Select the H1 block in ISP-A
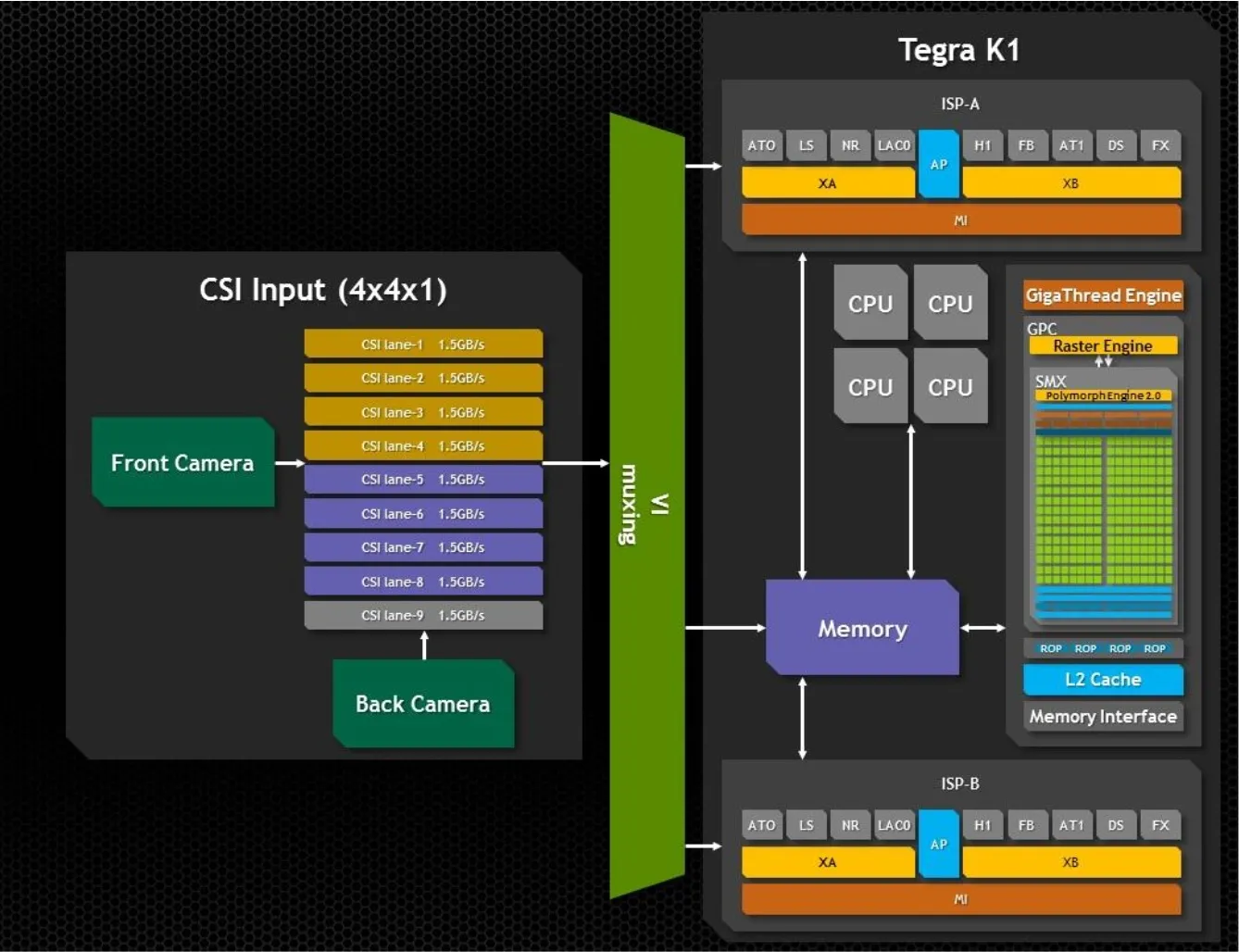This screenshot has width=1239, height=952. pos(982,145)
